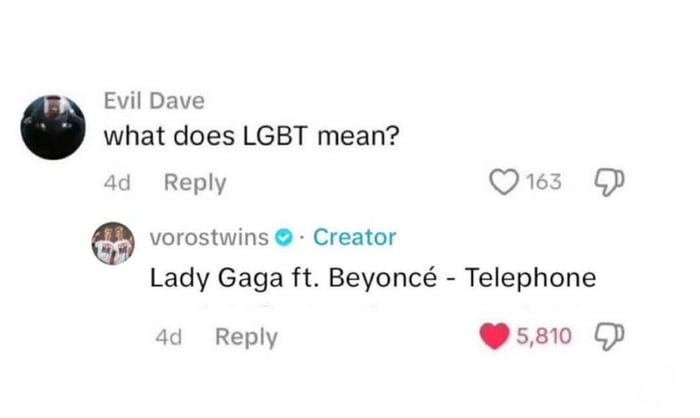Like Evil Dave's comment with the heart

click(504, 183)
